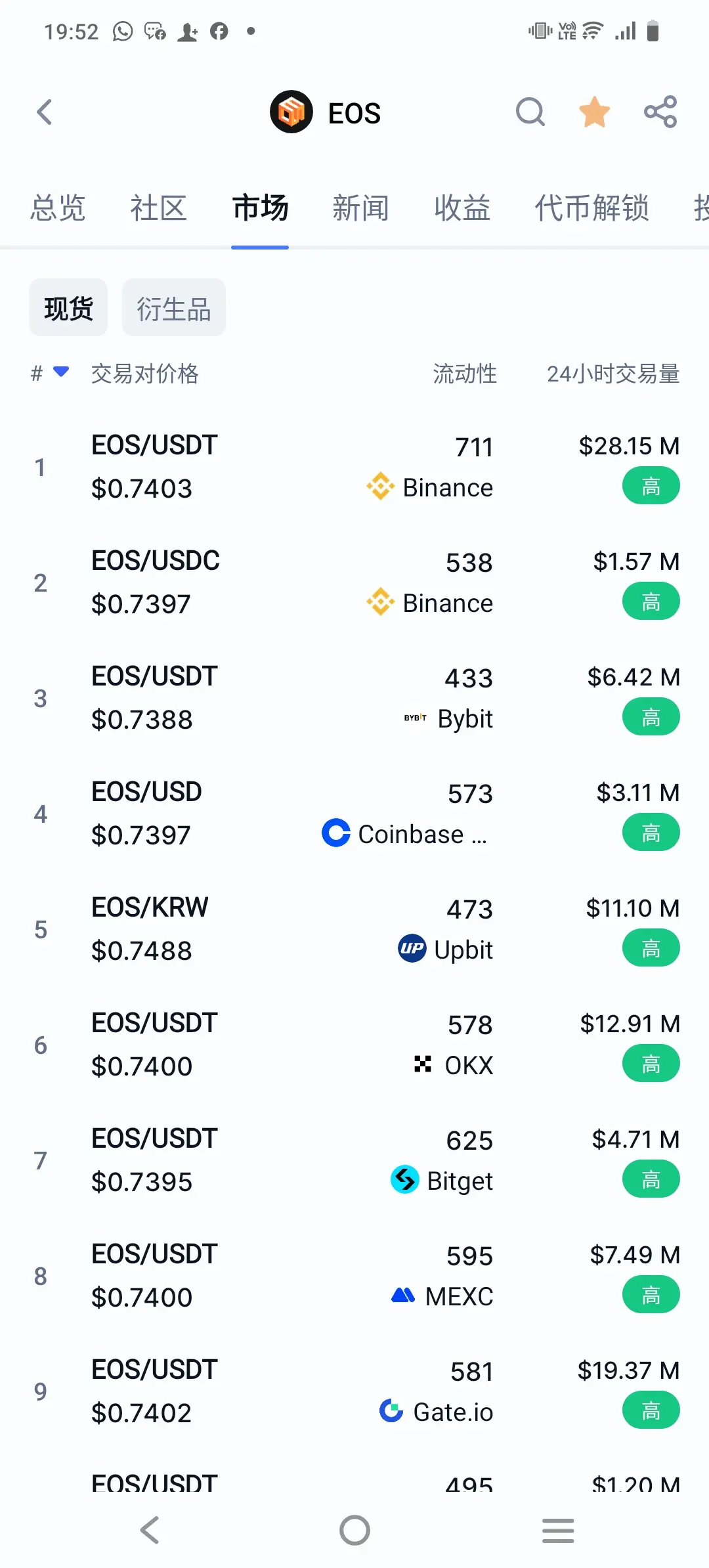This screenshot has width=709, height=1568.
Task: Tap the green 高 badge for OKX
Action: tap(651, 1064)
